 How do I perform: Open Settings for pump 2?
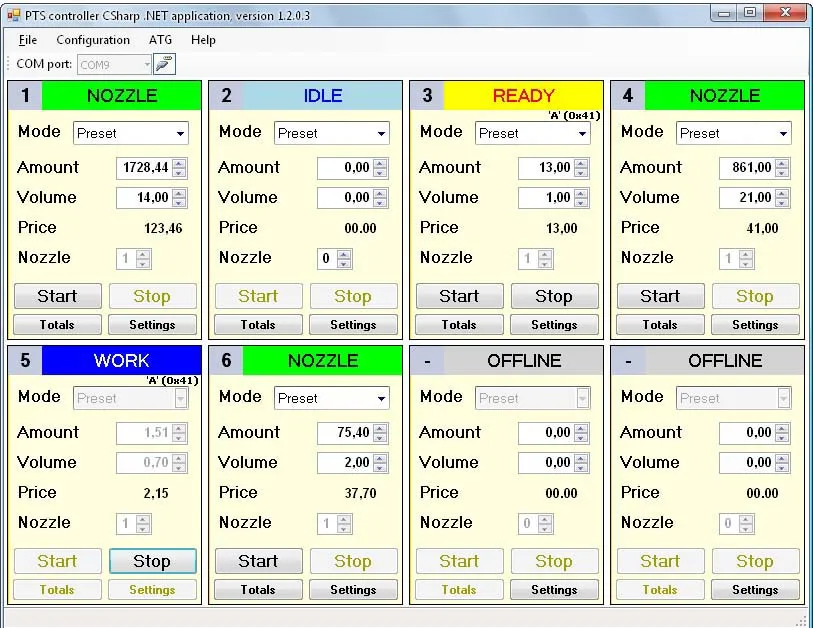[x=353, y=325]
